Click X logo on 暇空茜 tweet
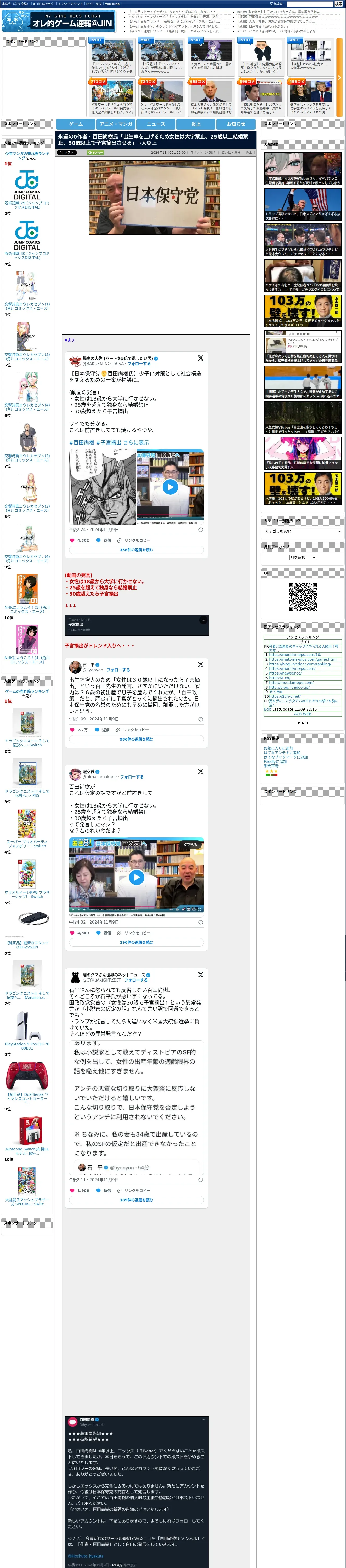 [200, 771]
